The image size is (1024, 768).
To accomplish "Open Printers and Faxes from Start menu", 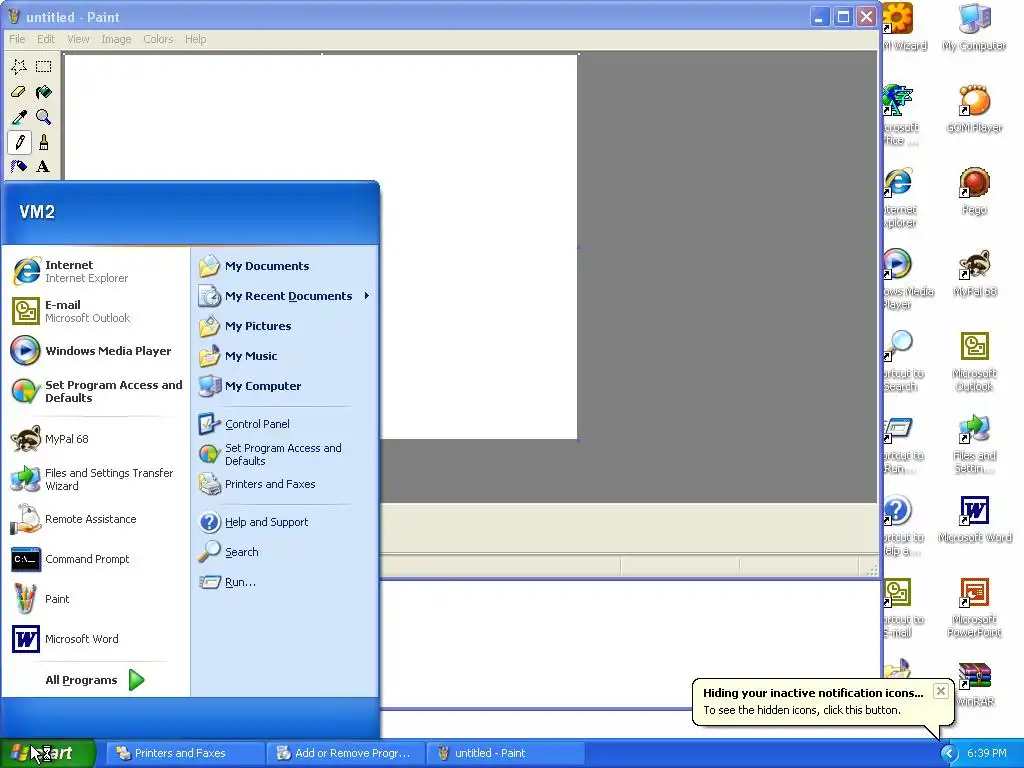I will [285, 484].
